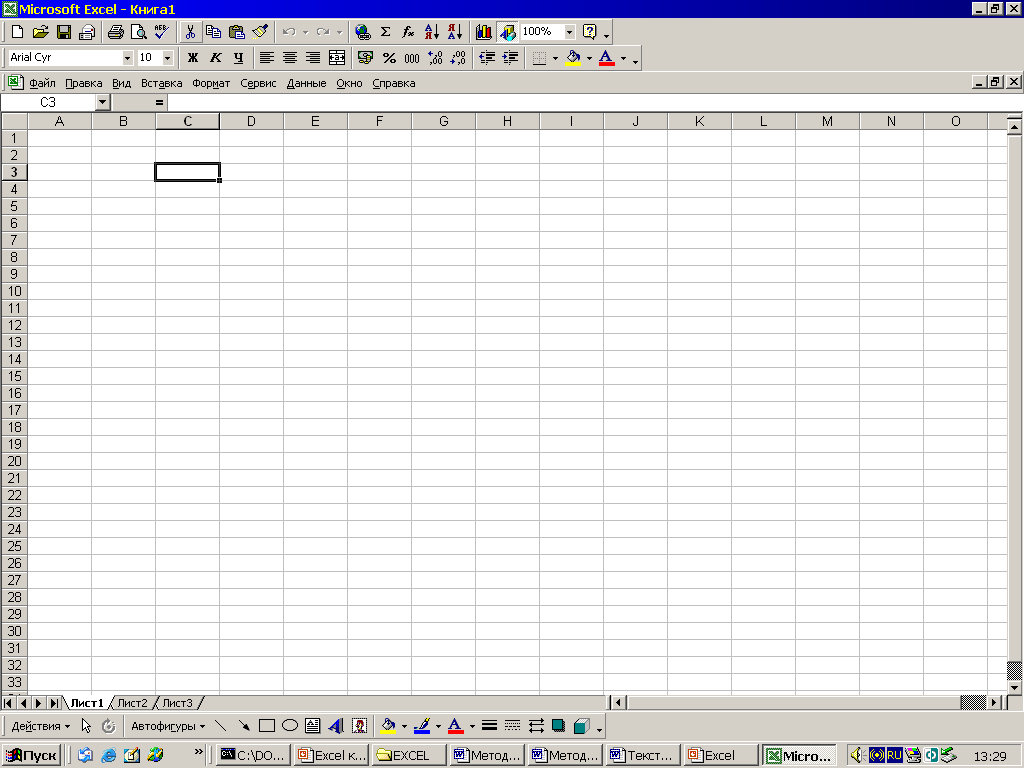Screen dimensions: 1024x768
Task: Open the Автофигуры menu
Action: (168, 726)
